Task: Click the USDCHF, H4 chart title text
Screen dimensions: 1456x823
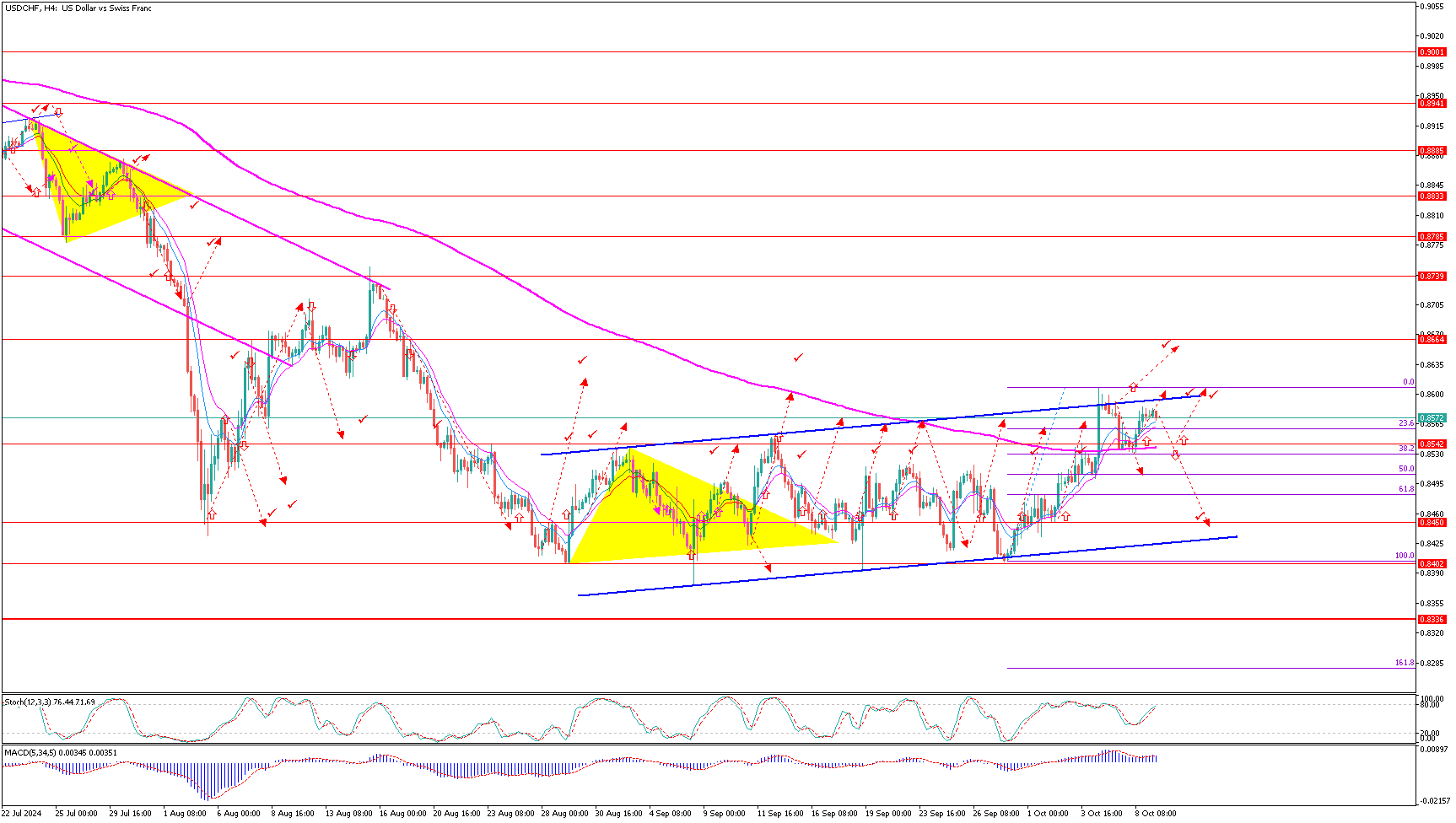Action: (78, 8)
